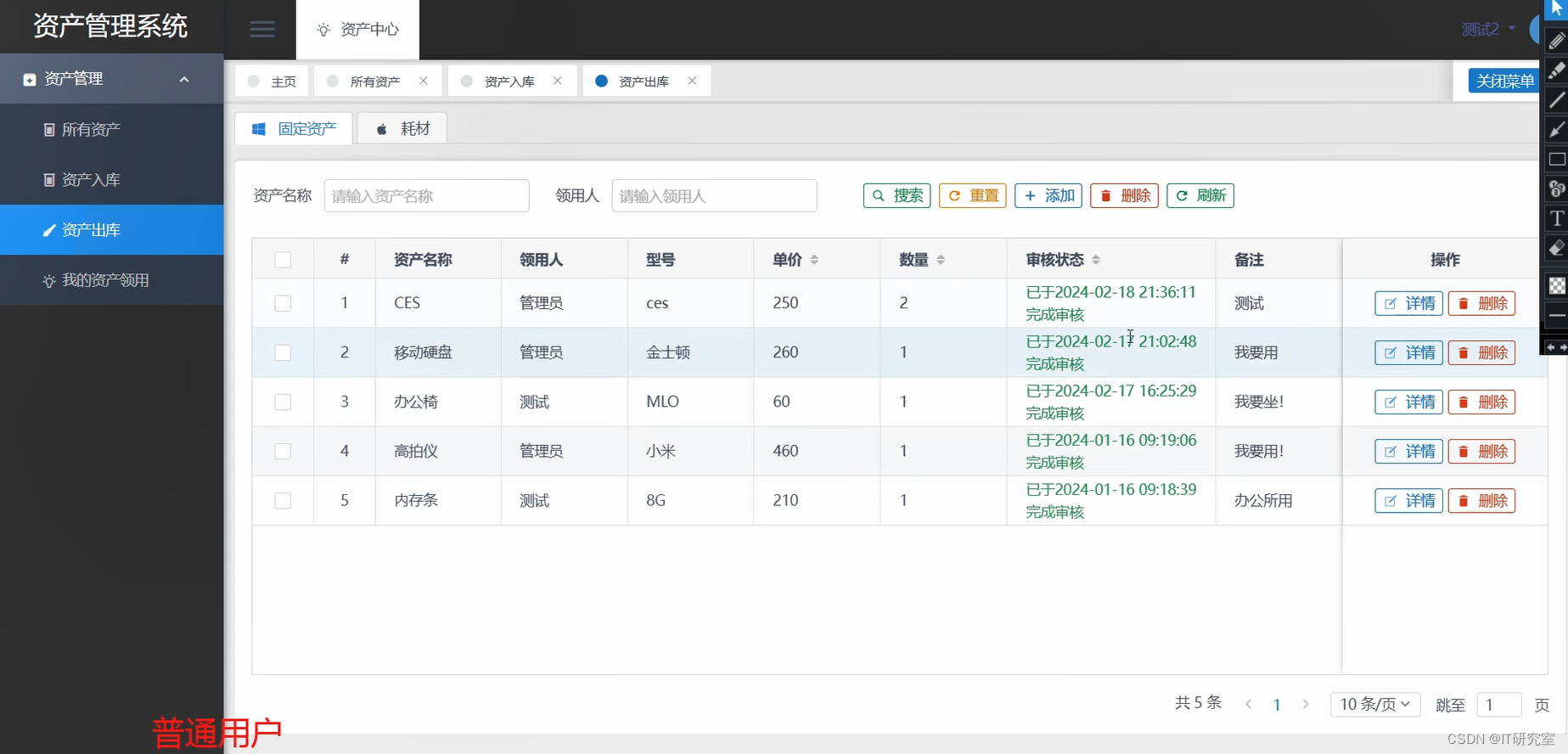Open the 测试2 user dropdown
This screenshot has width=1568, height=754.
coord(1488,30)
